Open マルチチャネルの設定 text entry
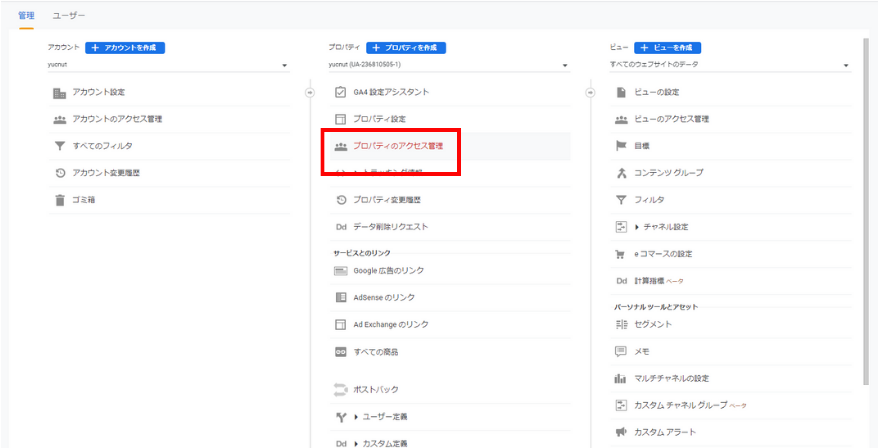878x448 pixels. [x=671, y=379]
